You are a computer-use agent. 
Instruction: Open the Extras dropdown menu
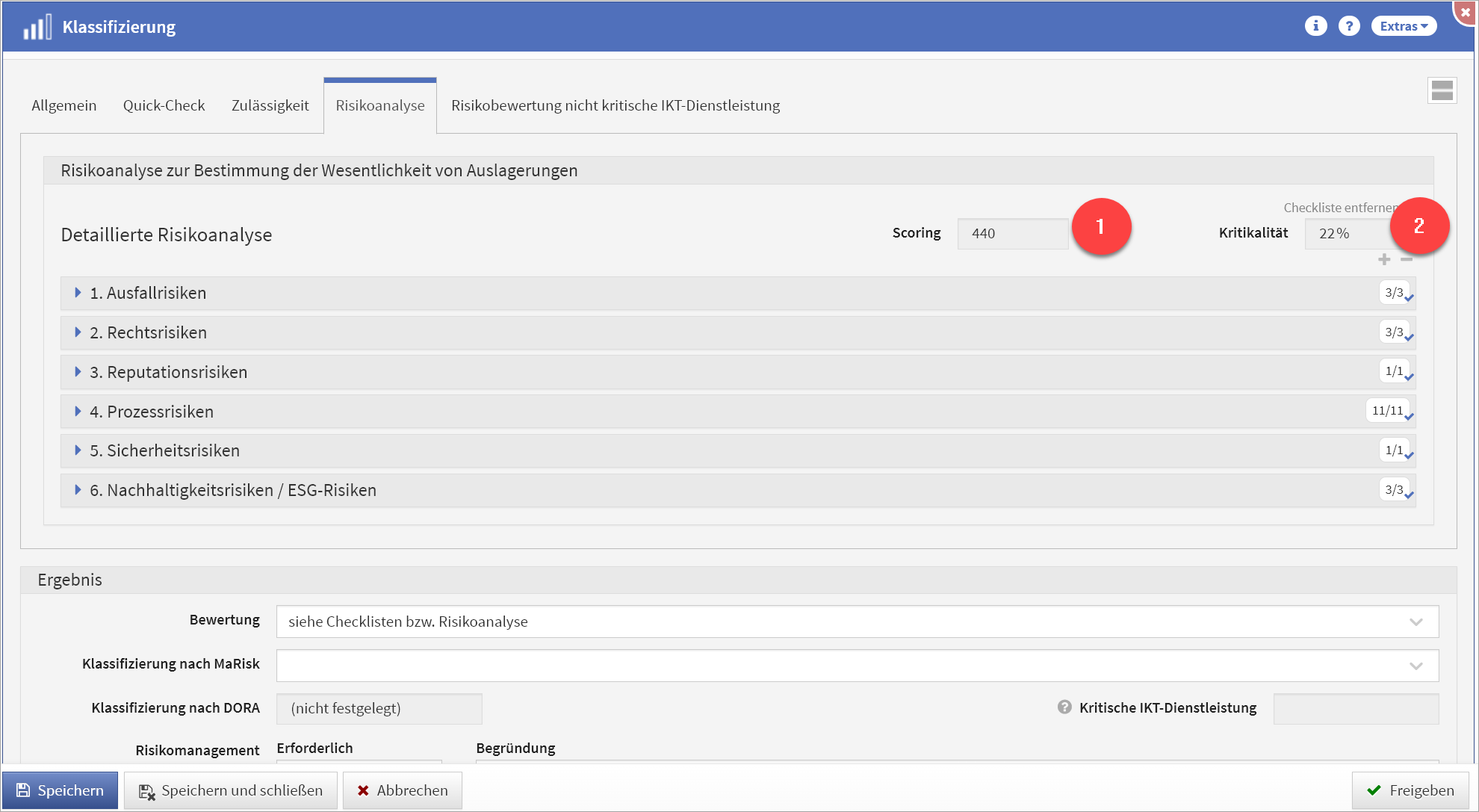click(x=1403, y=26)
